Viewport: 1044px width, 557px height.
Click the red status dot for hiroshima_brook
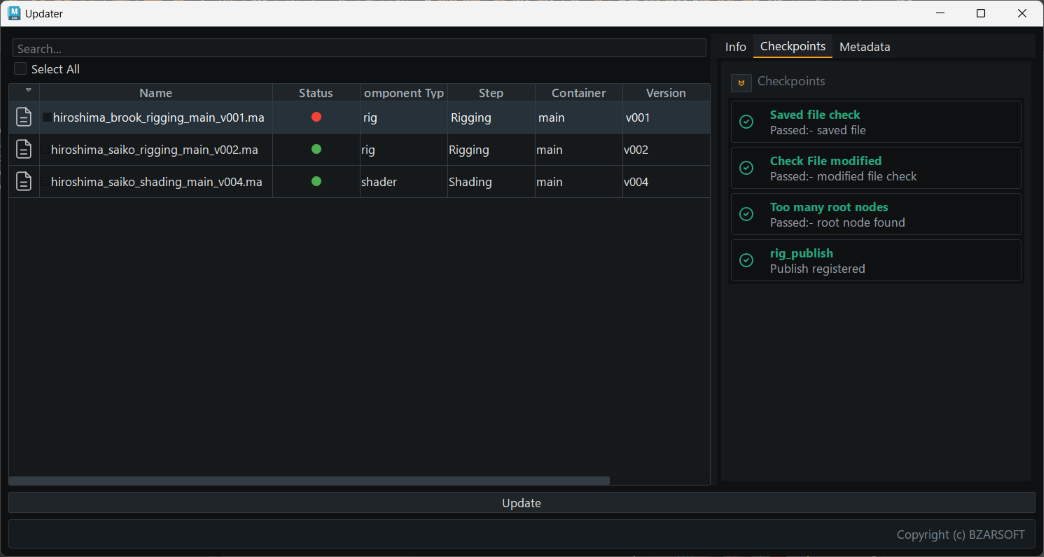click(x=316, y=117)
